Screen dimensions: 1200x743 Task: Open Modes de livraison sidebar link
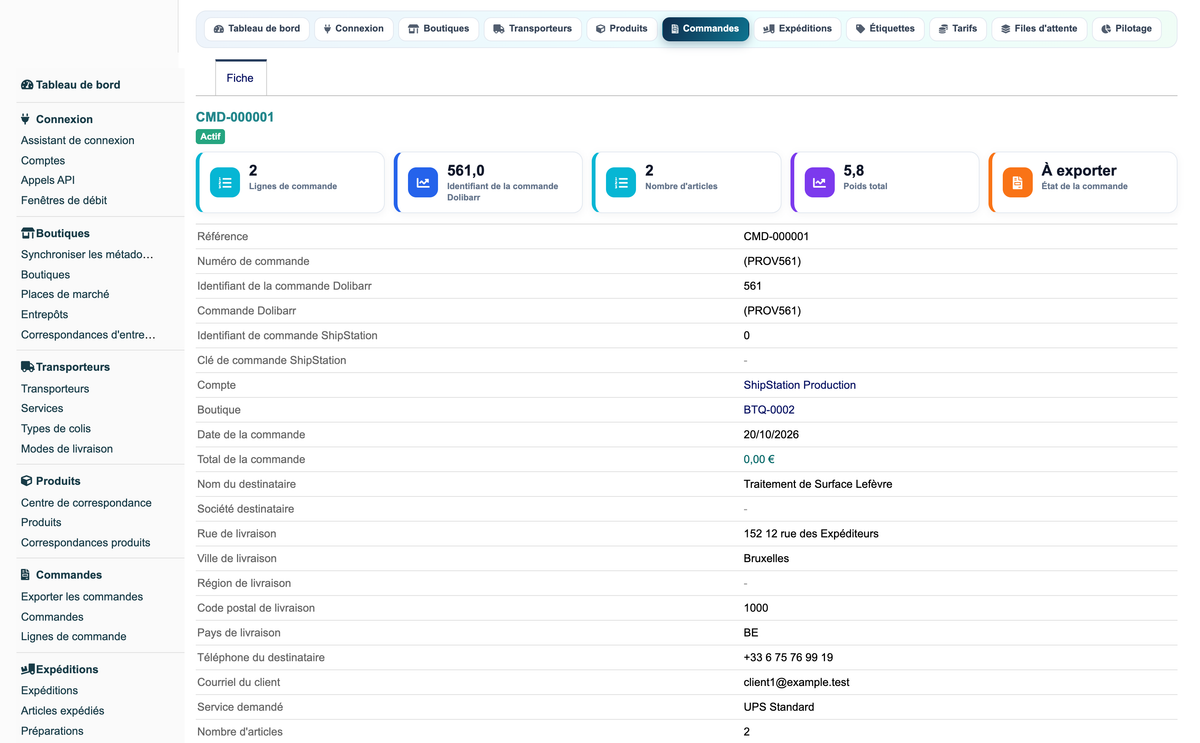coord(67,449)
